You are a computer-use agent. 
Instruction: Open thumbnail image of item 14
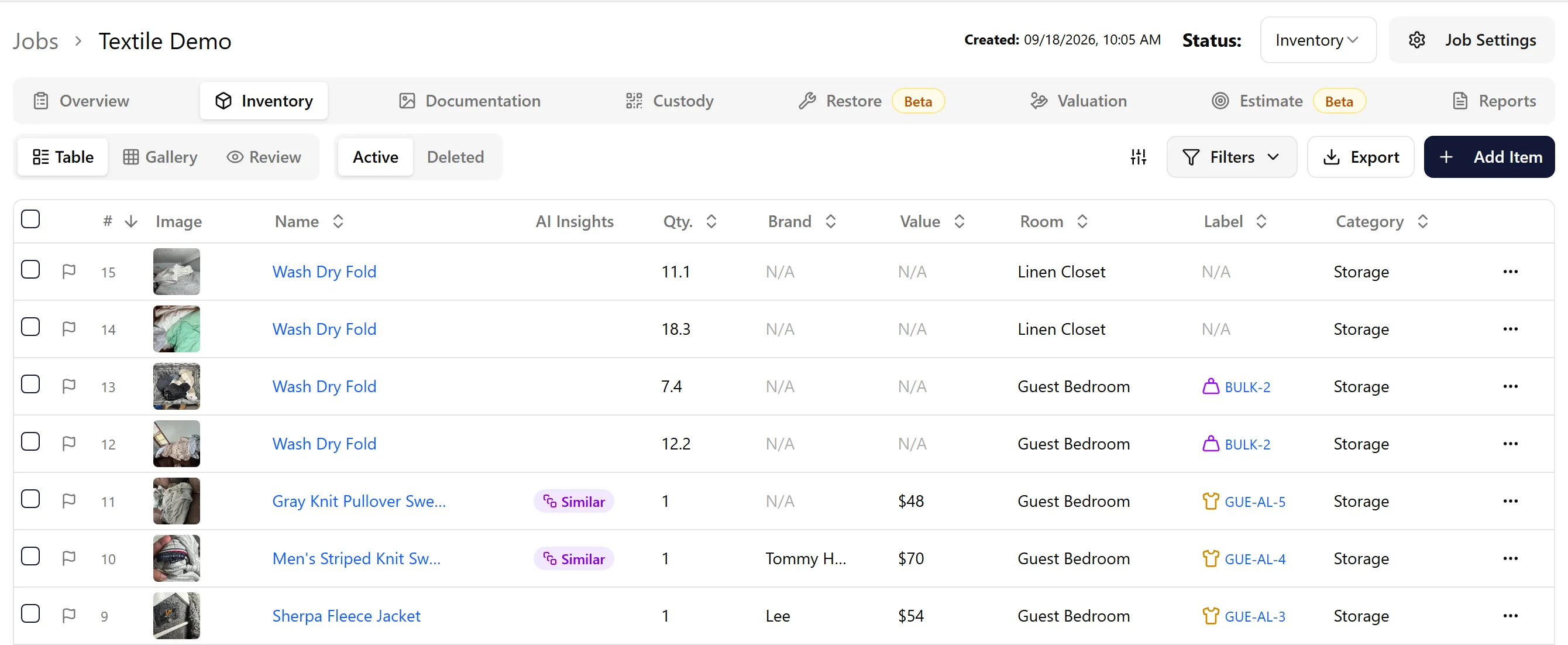177,329
